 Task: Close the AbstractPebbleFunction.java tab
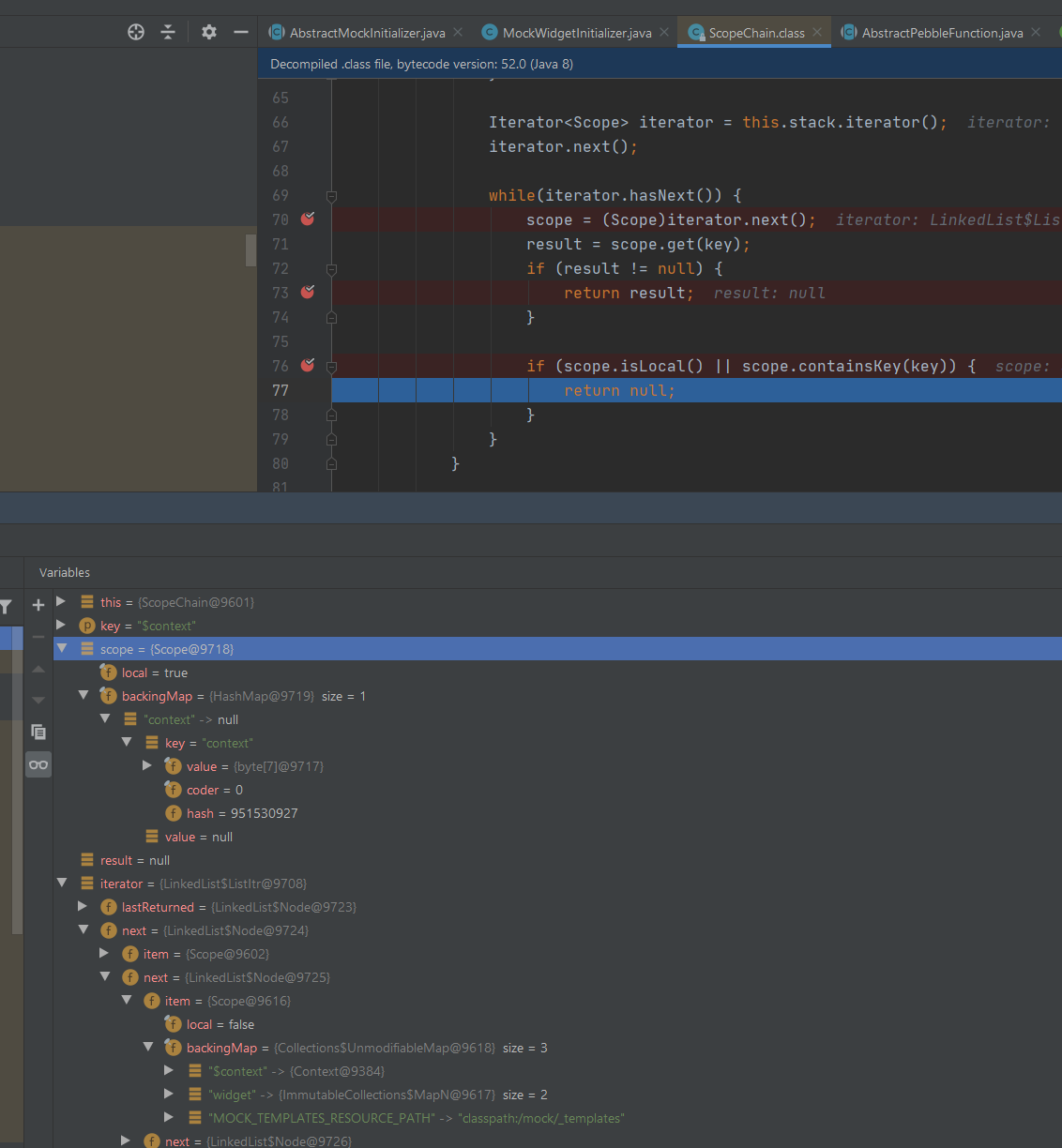pyautogui.click(x=1036, y=32)
